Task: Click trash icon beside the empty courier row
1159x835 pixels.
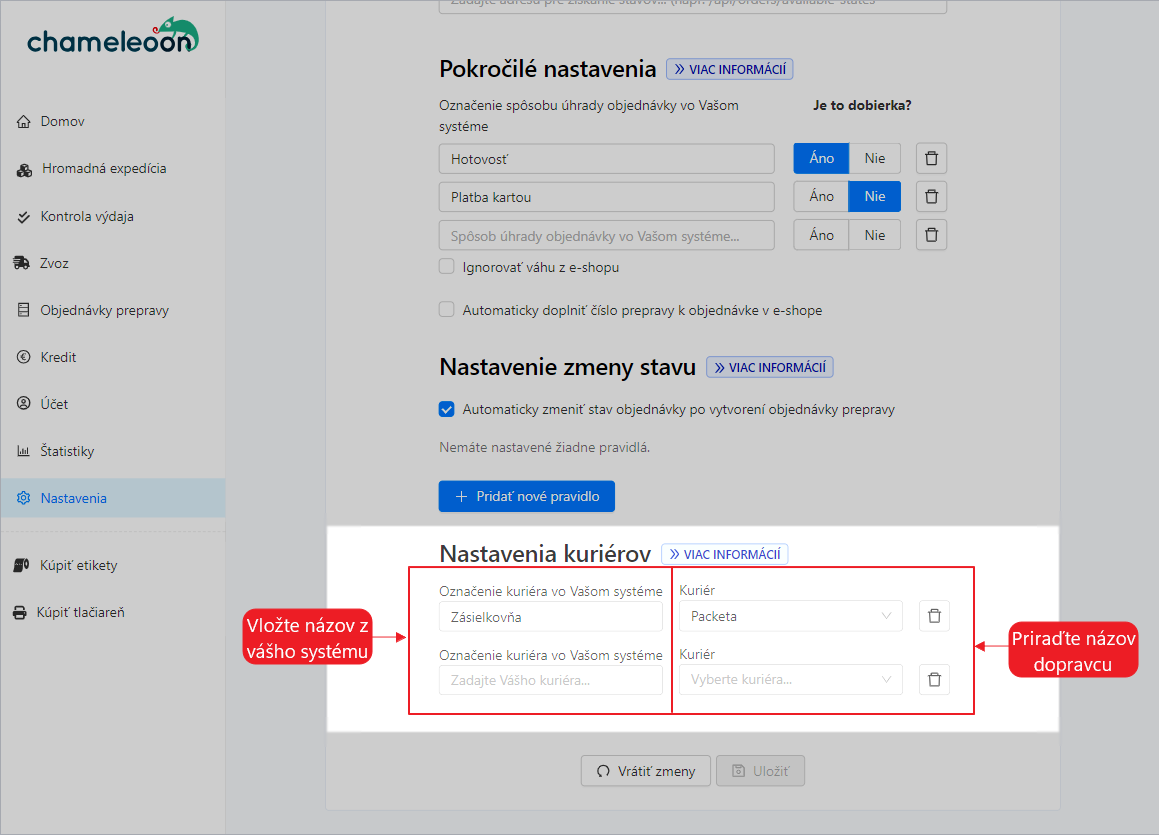Action: [934, 680]
